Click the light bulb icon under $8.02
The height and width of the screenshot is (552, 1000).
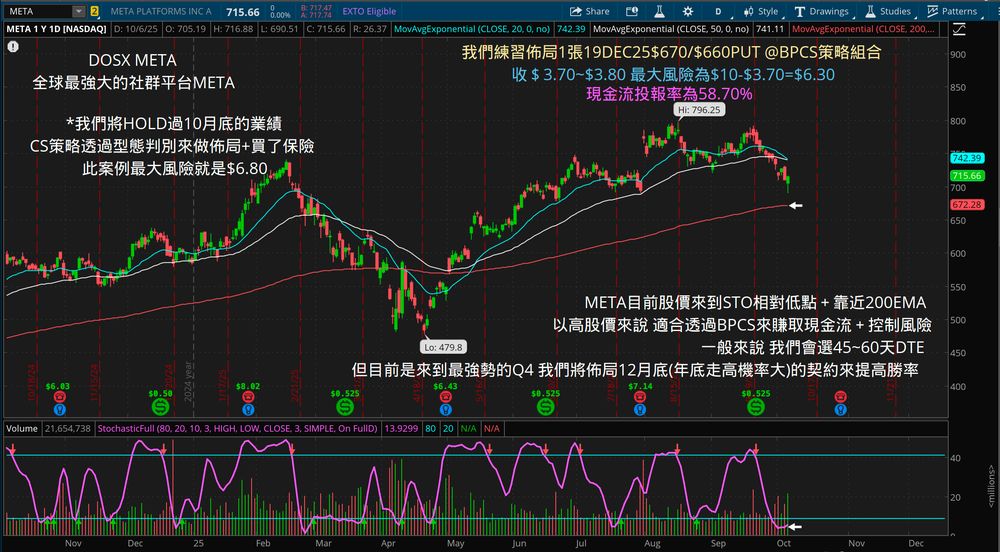pyautogui.click(x=248, y=410)
